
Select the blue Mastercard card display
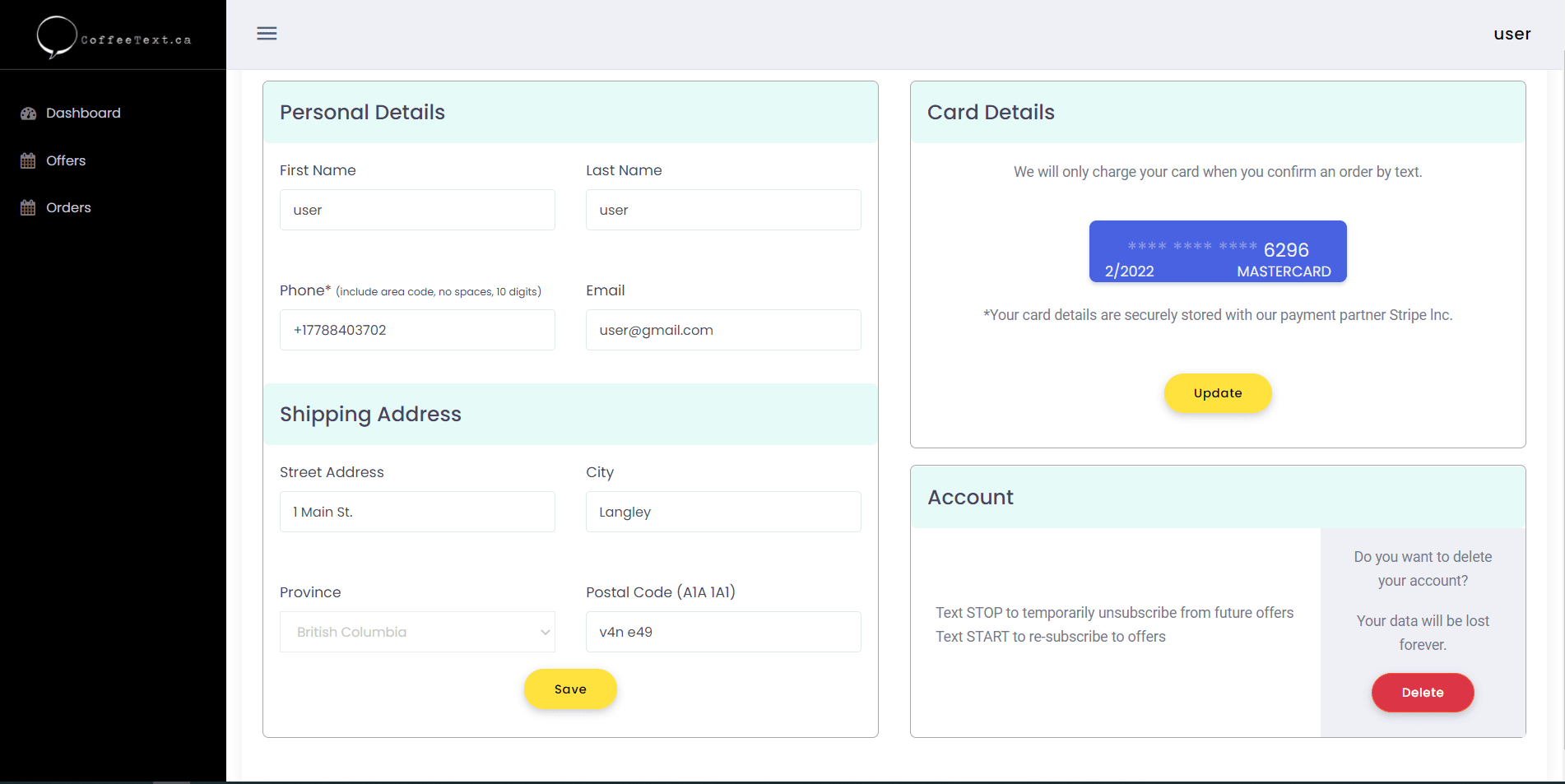(x=1217, y=252)
